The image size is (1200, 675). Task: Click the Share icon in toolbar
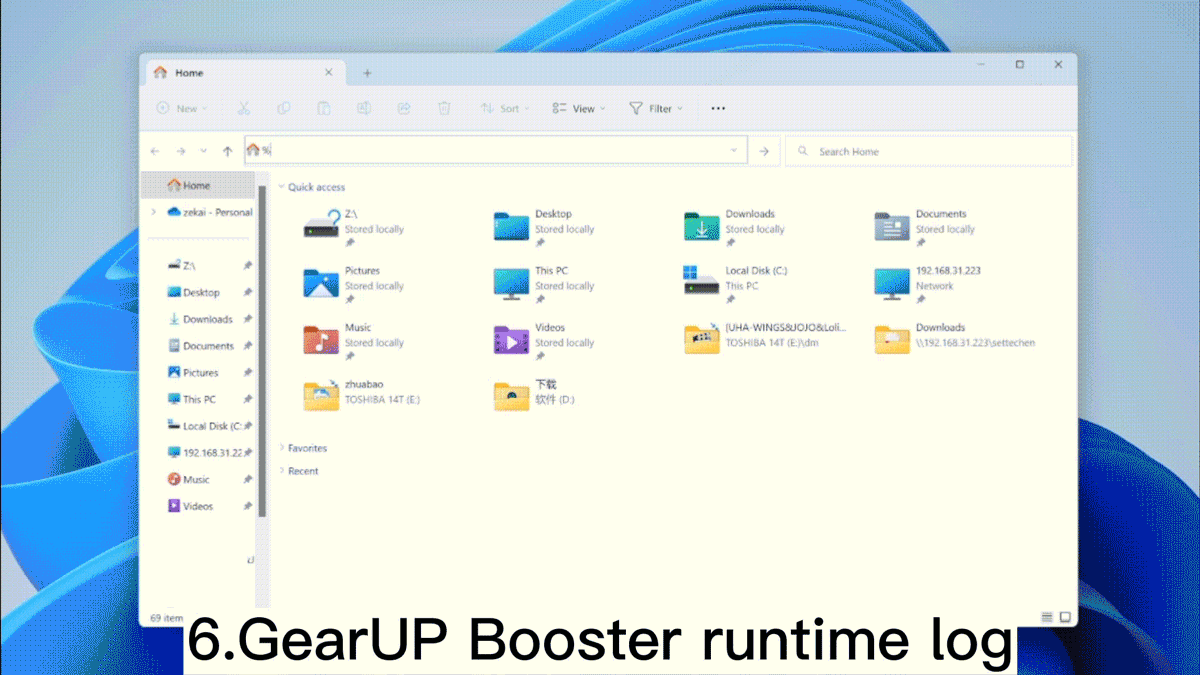404,108
